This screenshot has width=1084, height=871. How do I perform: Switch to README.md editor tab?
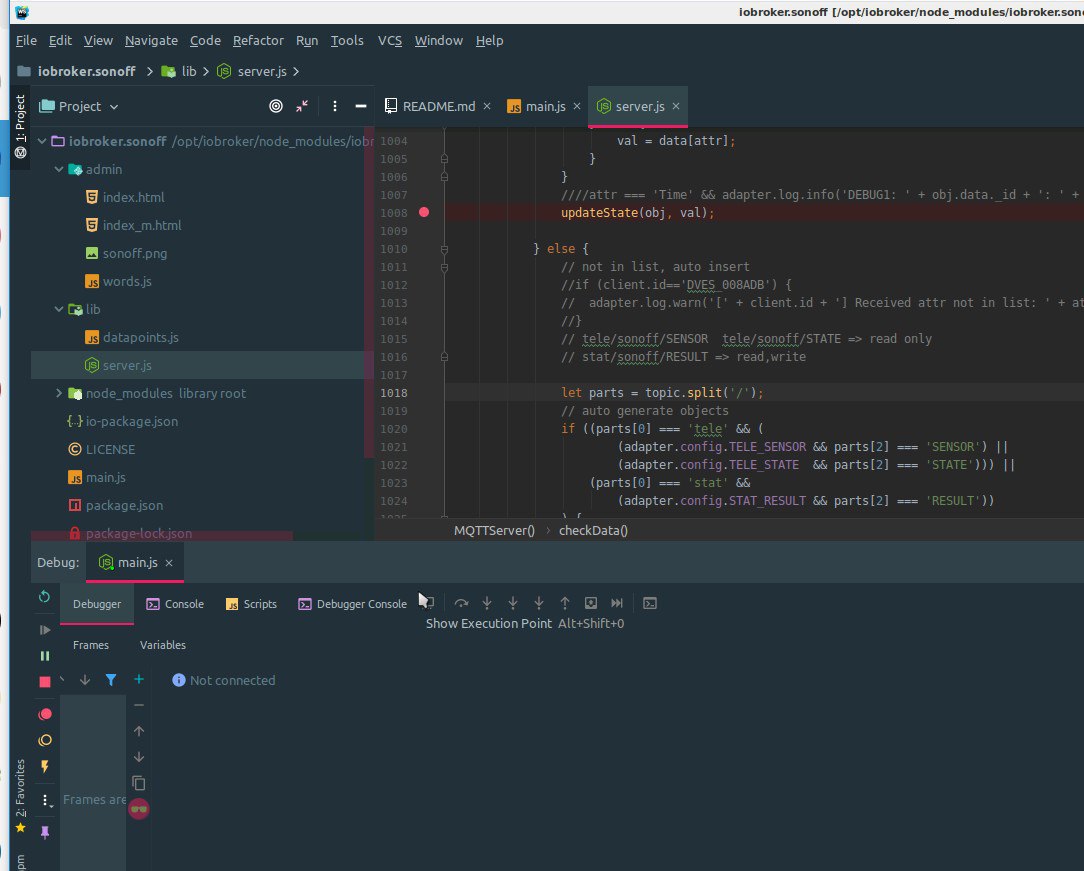click(430, 106)
